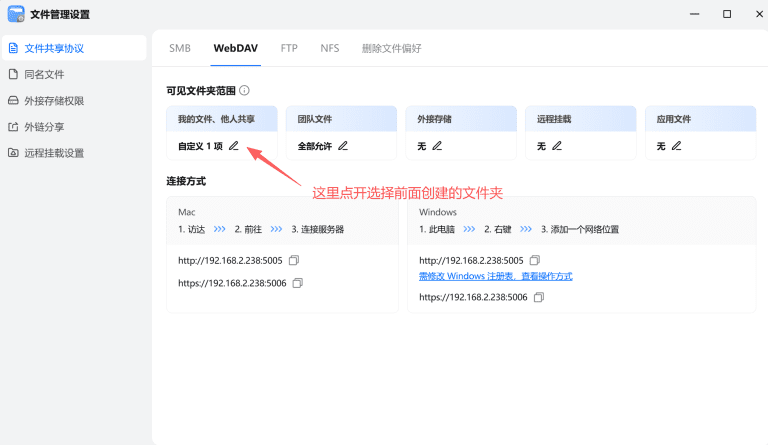Click the 远程挂载 card header
Viewport: 768px width, 445px height.
point(580,119)
